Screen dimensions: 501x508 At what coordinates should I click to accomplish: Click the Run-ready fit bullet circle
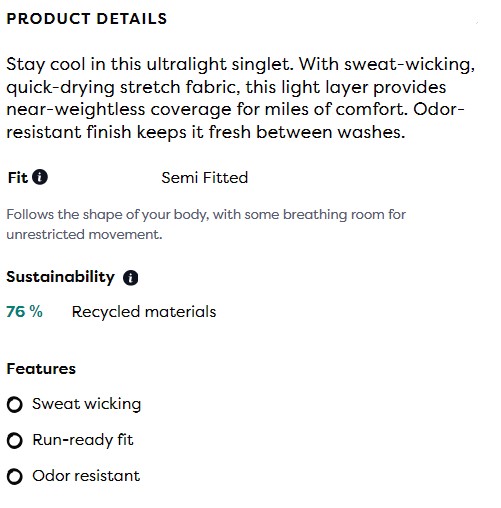[x=15, y=441]
